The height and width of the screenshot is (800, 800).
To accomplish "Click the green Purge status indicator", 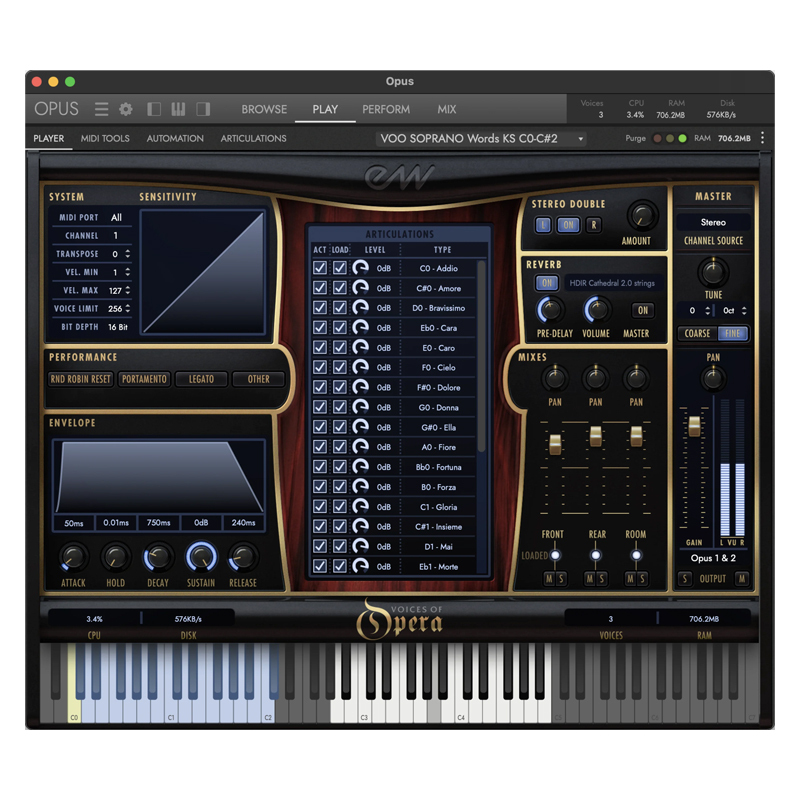I will tap(682, 138).
